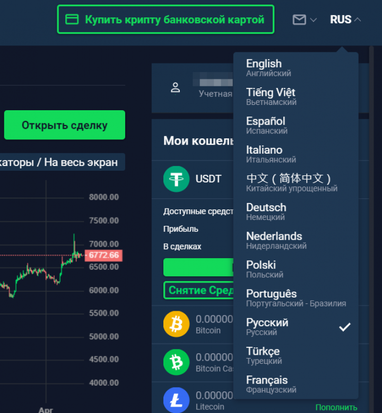Click the blue Litecoin icon
Image resolution: width=382 pixels, height=413 pixels.
coord(176,400)
